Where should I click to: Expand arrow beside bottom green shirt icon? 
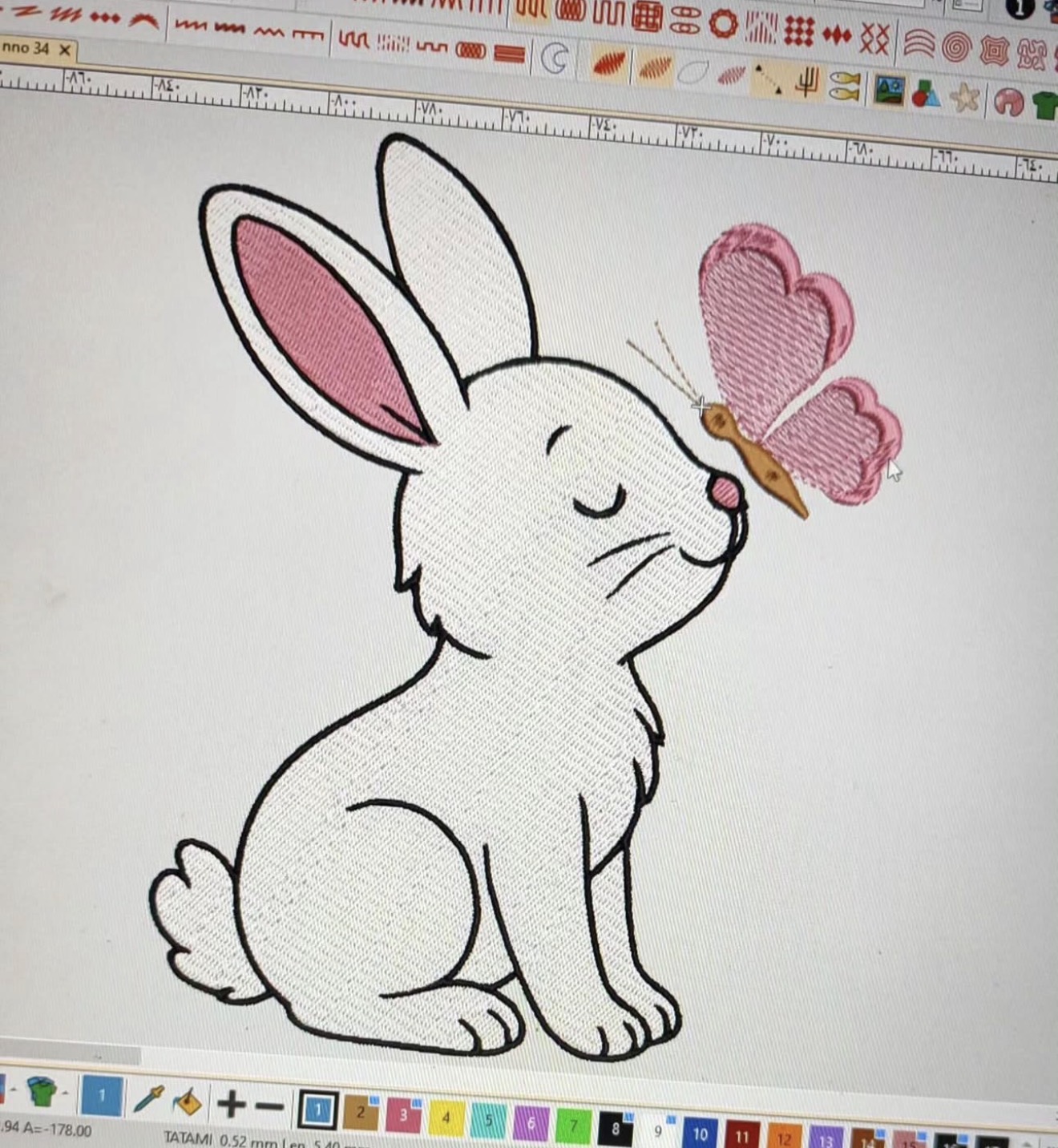point(65,1093)
